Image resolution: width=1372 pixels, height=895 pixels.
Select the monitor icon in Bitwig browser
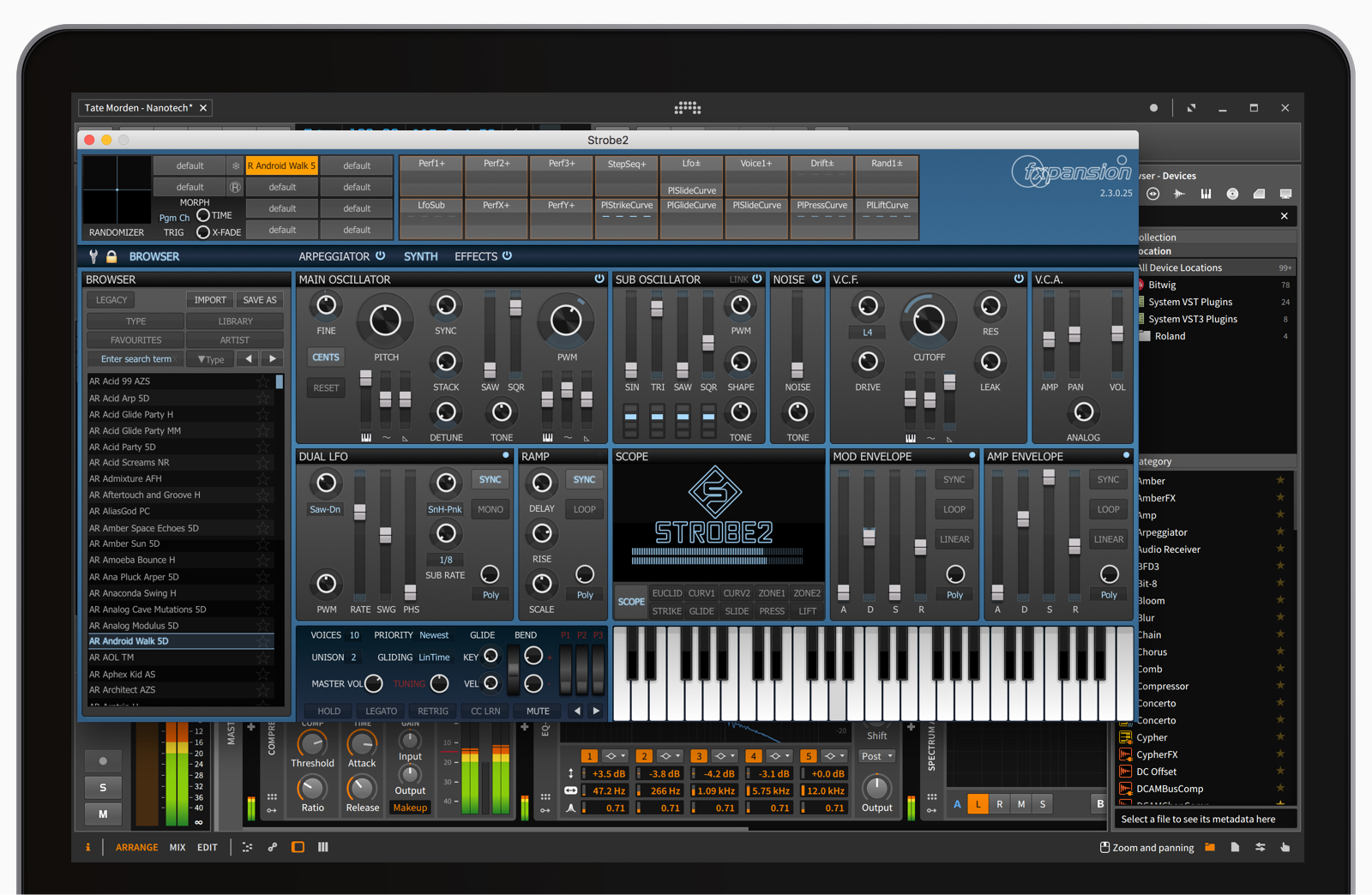[x=1285, y=194]
